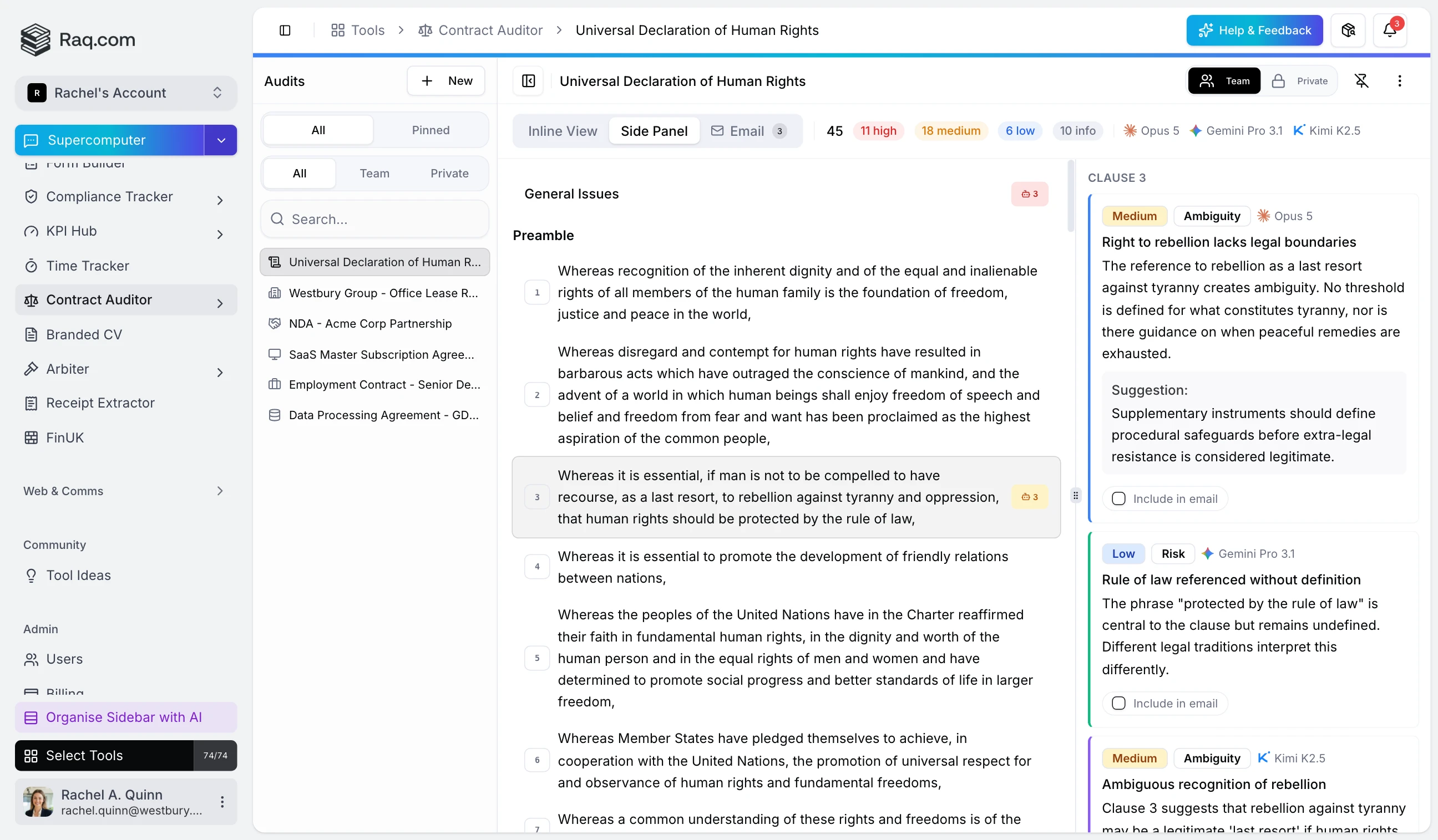1438x840 pixels.
Task: Click the General Issues count badge
Action: [x=1030, y=194]
